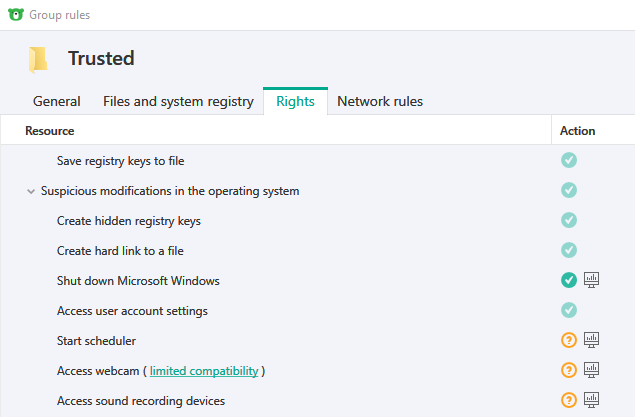Click the orange prompt icon for Start scheduler
Screen dimensions: 635x417
pyautogui.click(x=569, y=340)
